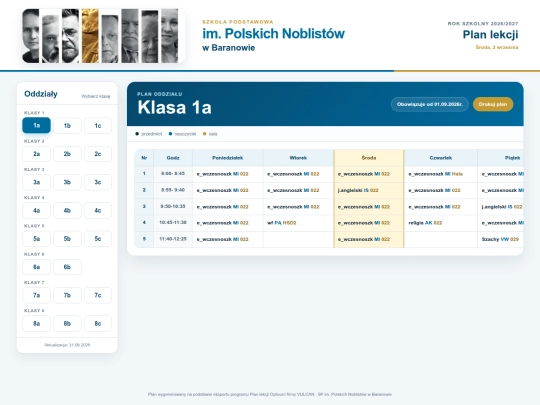Select class 2c
The width and height of the screenshot is (540, 405).
point(98,154)
